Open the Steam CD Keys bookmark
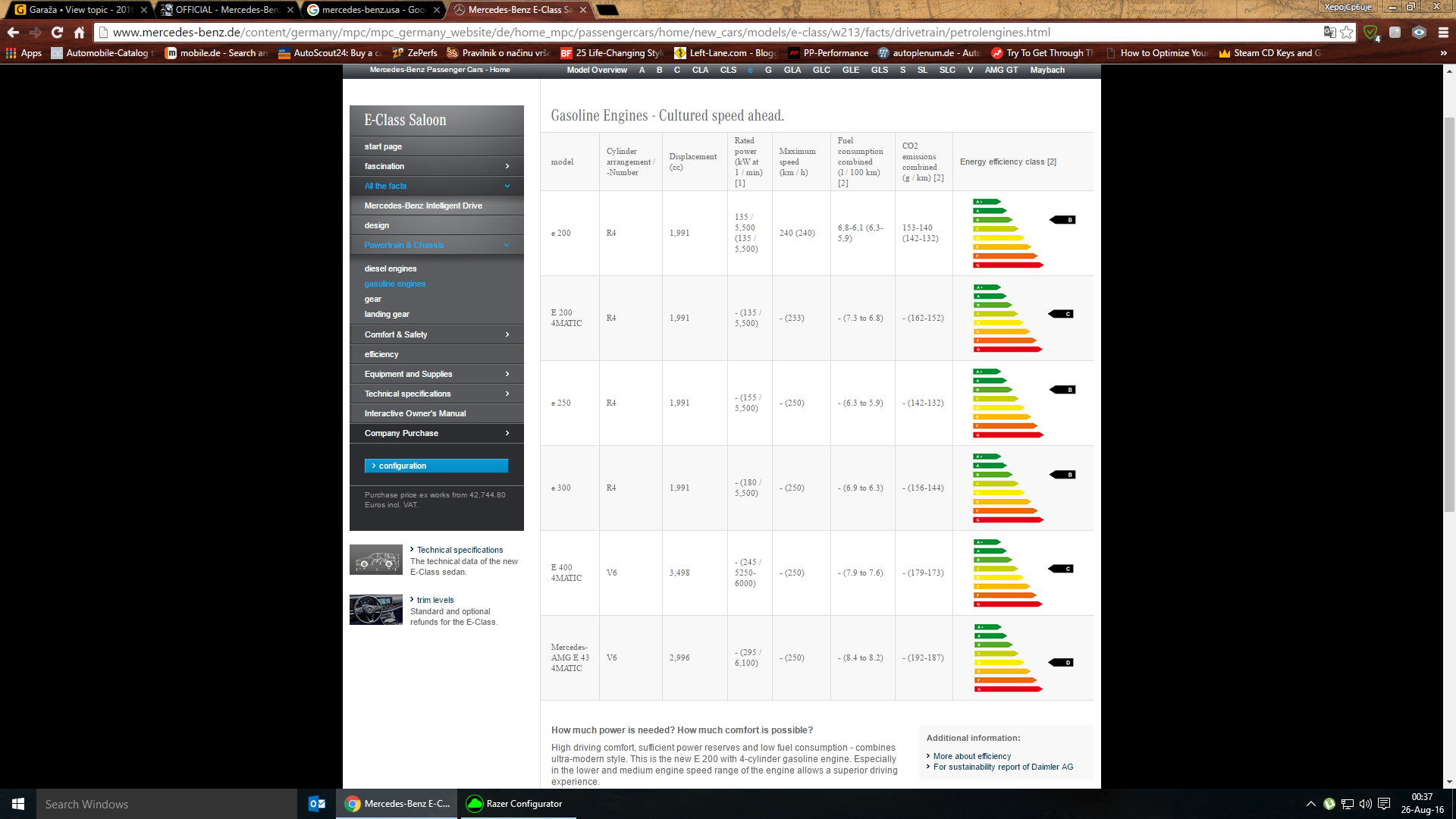Viewport: 1456px width, 819px height. click(1270, 53)
